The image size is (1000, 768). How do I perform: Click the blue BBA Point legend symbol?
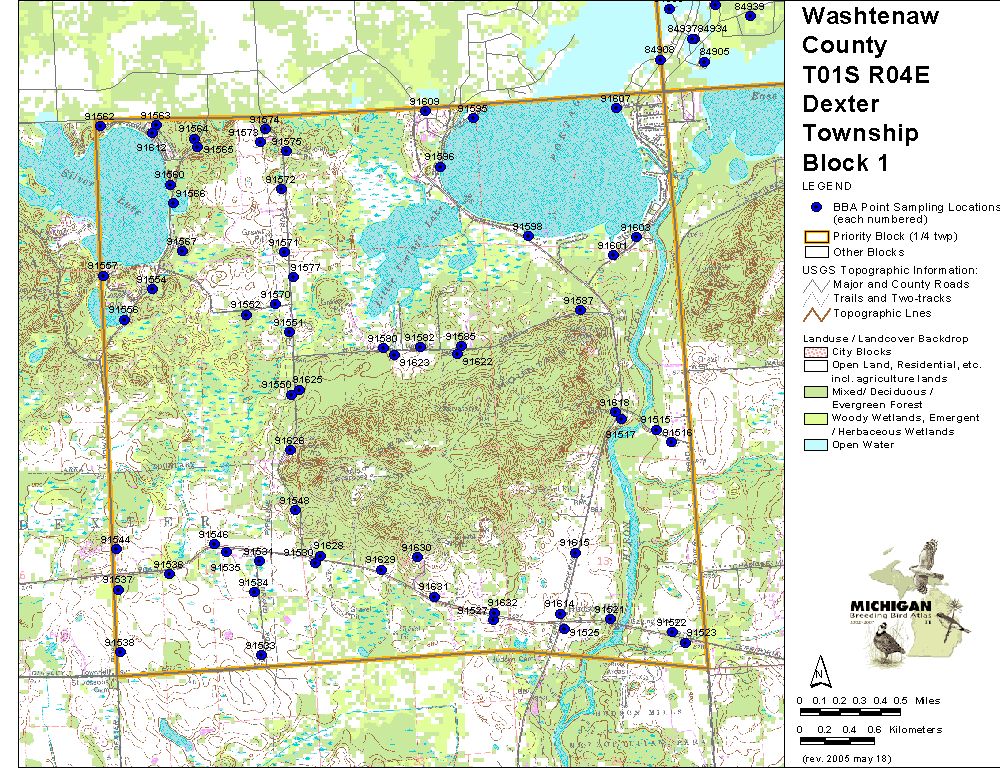[816, 207]
